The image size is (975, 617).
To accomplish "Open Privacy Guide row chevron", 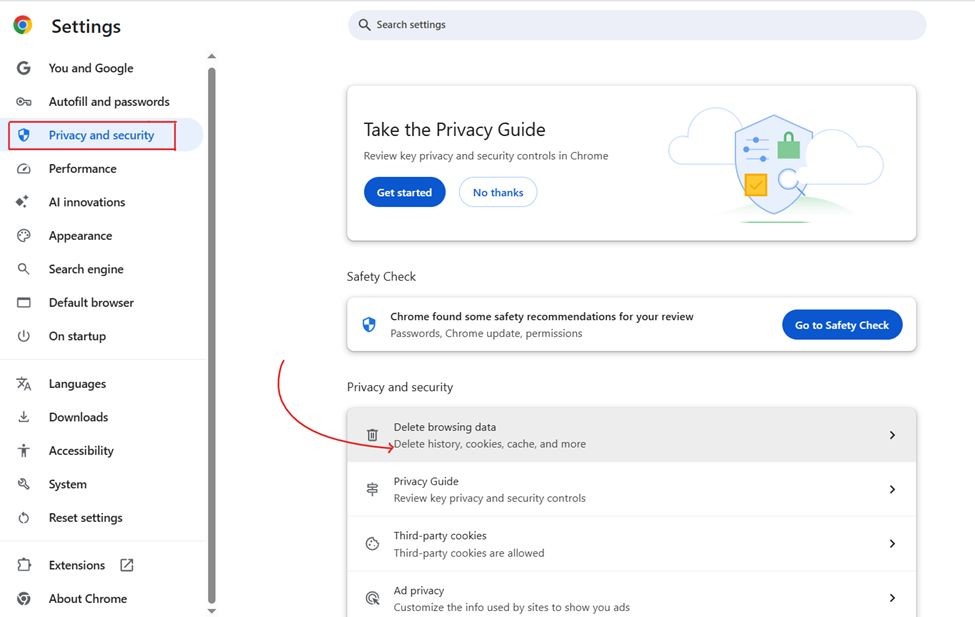I will (x=892, y=490).
